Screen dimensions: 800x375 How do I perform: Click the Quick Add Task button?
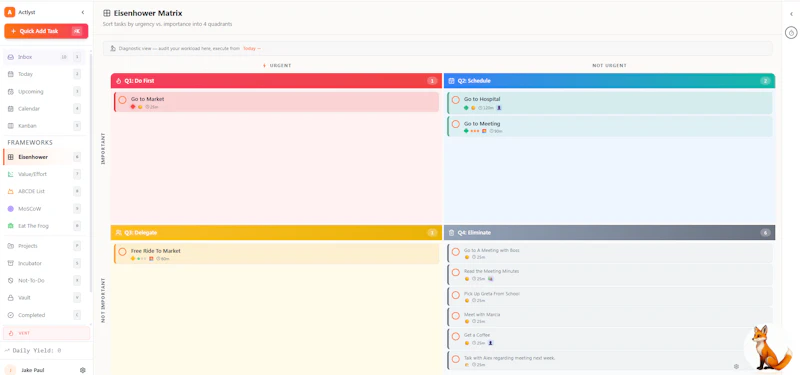click(46, 31)
